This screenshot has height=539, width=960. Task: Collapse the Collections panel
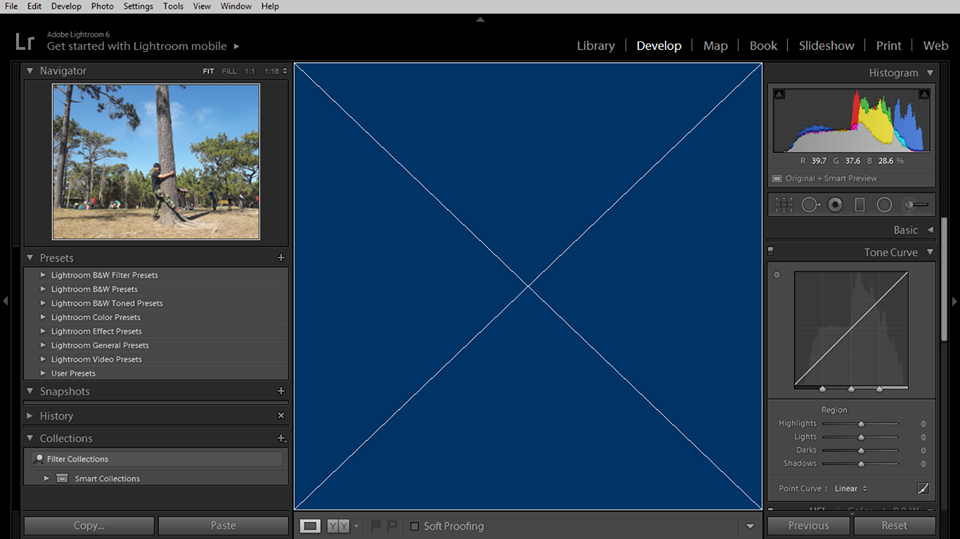(x=29, y=438)
